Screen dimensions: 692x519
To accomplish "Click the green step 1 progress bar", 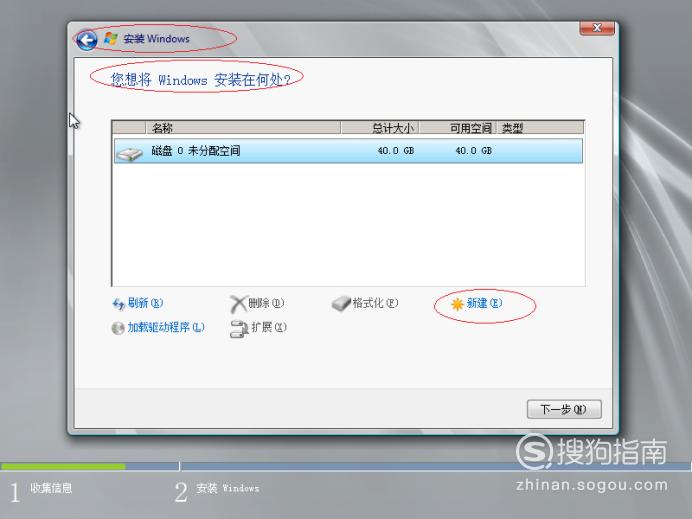I will pyautogui.click(x=63, y=466).
